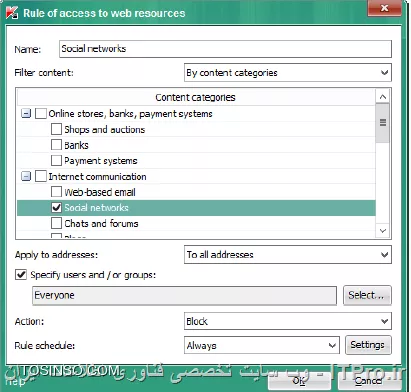This screenshot has height=392, width=411.
Task: Click the category list scroll down arrow
Action: tap(383, 231)
